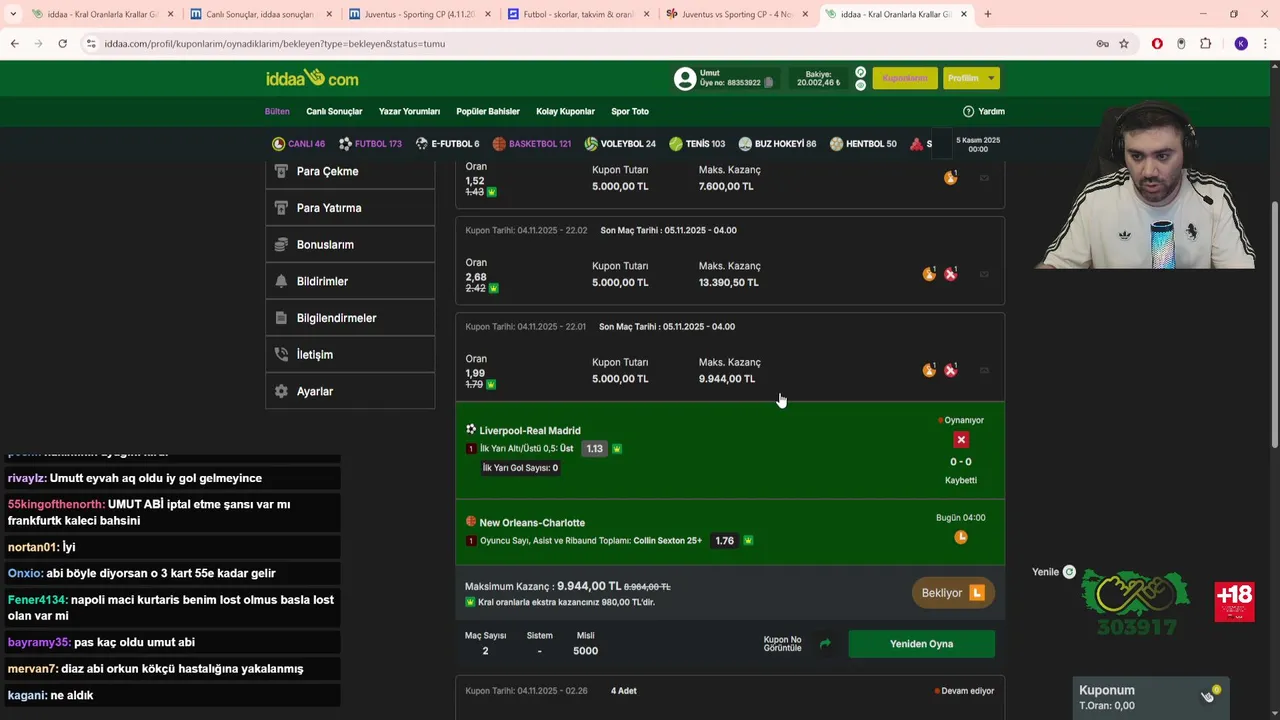Bookmark this page with the star icon
Viewport: 1280px width, 720px height.
point(1124,44)
